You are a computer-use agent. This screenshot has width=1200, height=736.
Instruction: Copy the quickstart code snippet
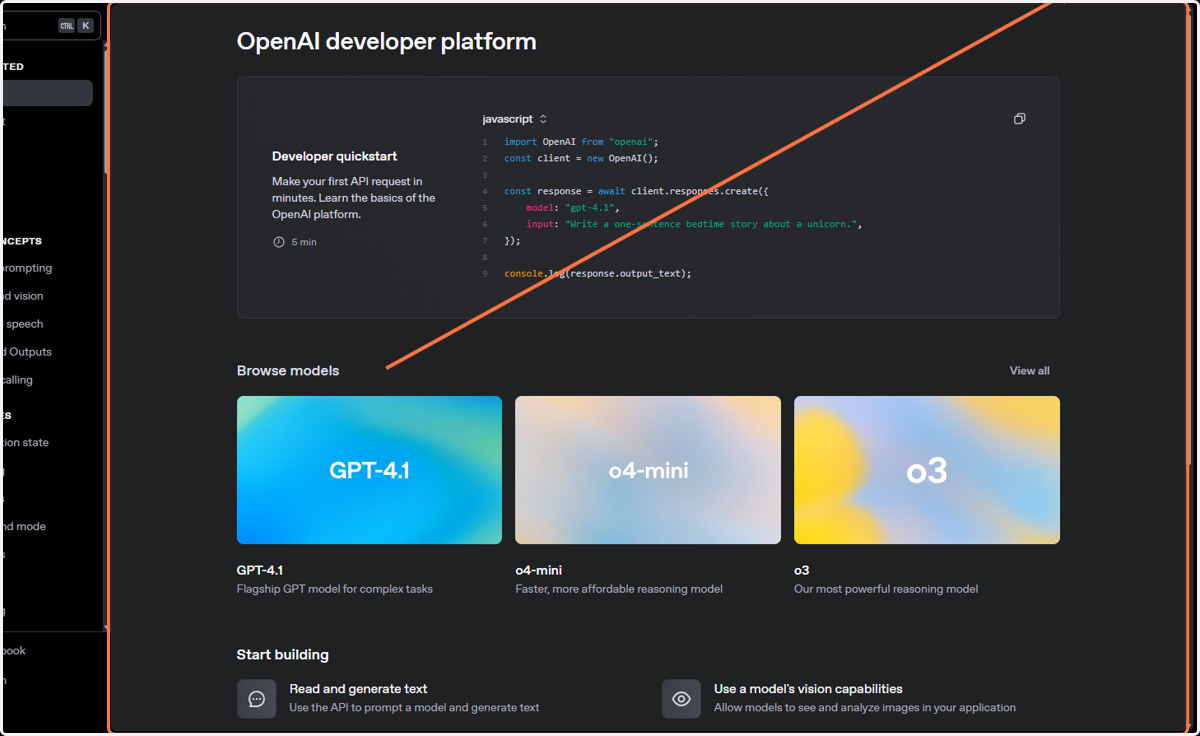tap(1019, 118)
